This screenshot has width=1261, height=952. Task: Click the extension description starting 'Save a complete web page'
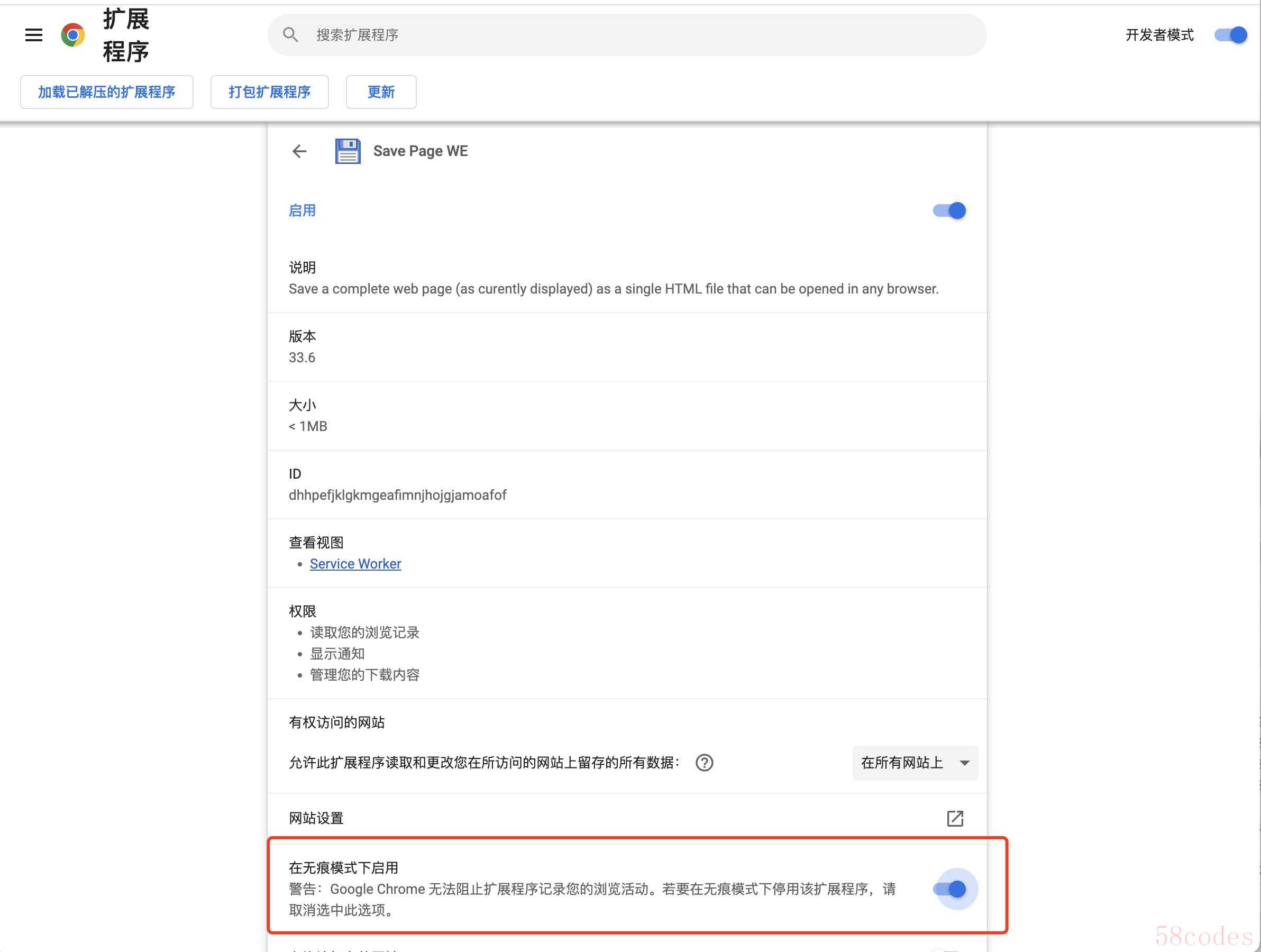pyautogui.click(x=614, y=289)
